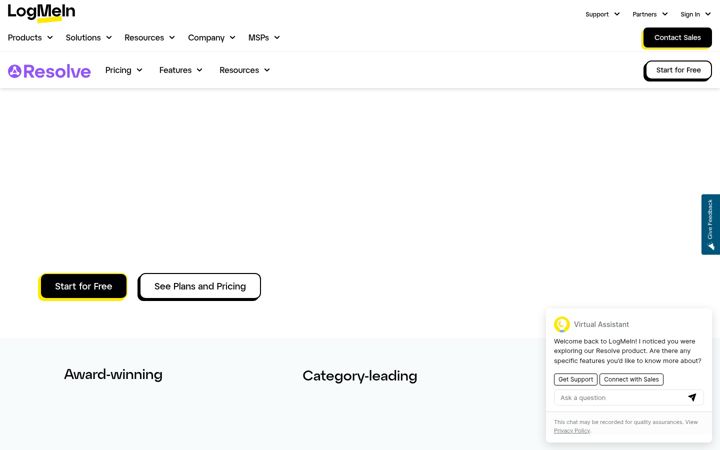
Task: Click Get Support in the chat
Action: 575,379
